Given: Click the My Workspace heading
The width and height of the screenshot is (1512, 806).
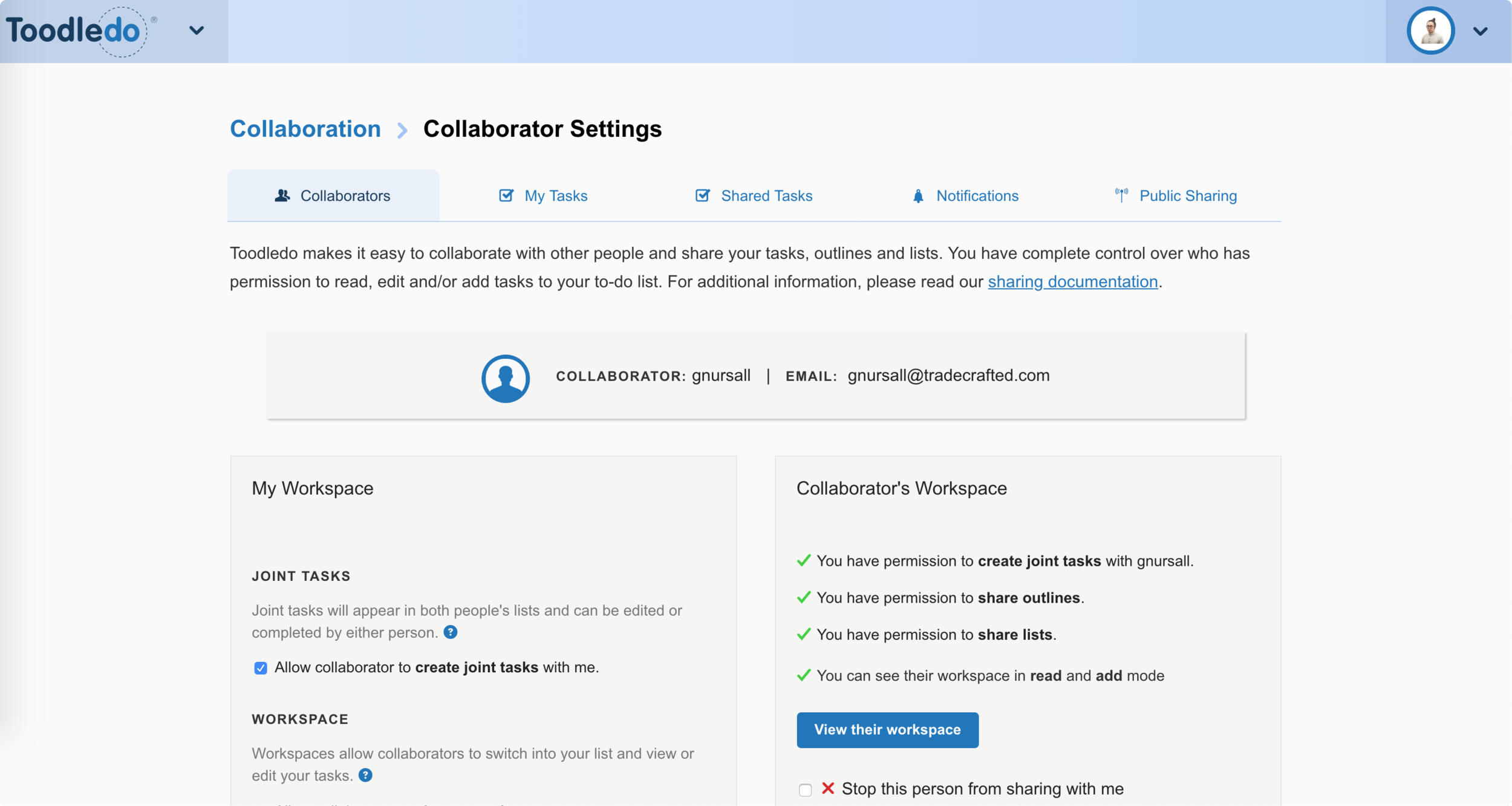Looking at the screenshot, I should click(313, 488).
